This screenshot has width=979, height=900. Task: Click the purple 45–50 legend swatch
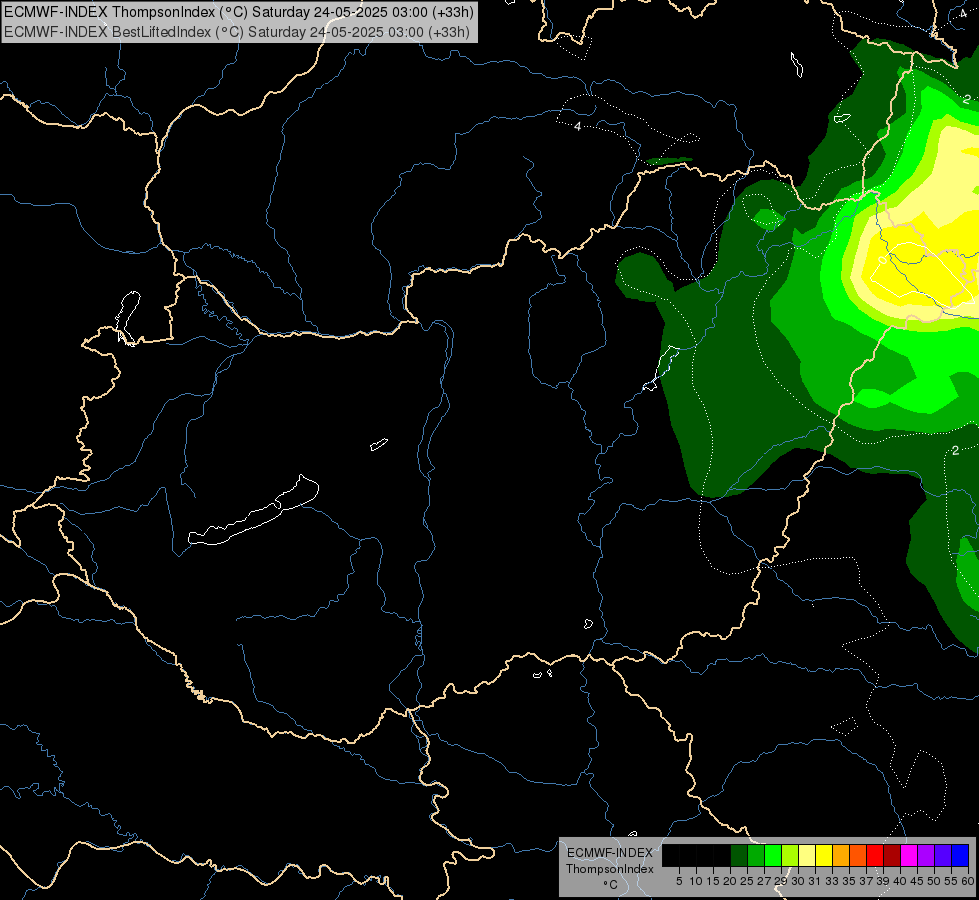[x=926, y=855]
